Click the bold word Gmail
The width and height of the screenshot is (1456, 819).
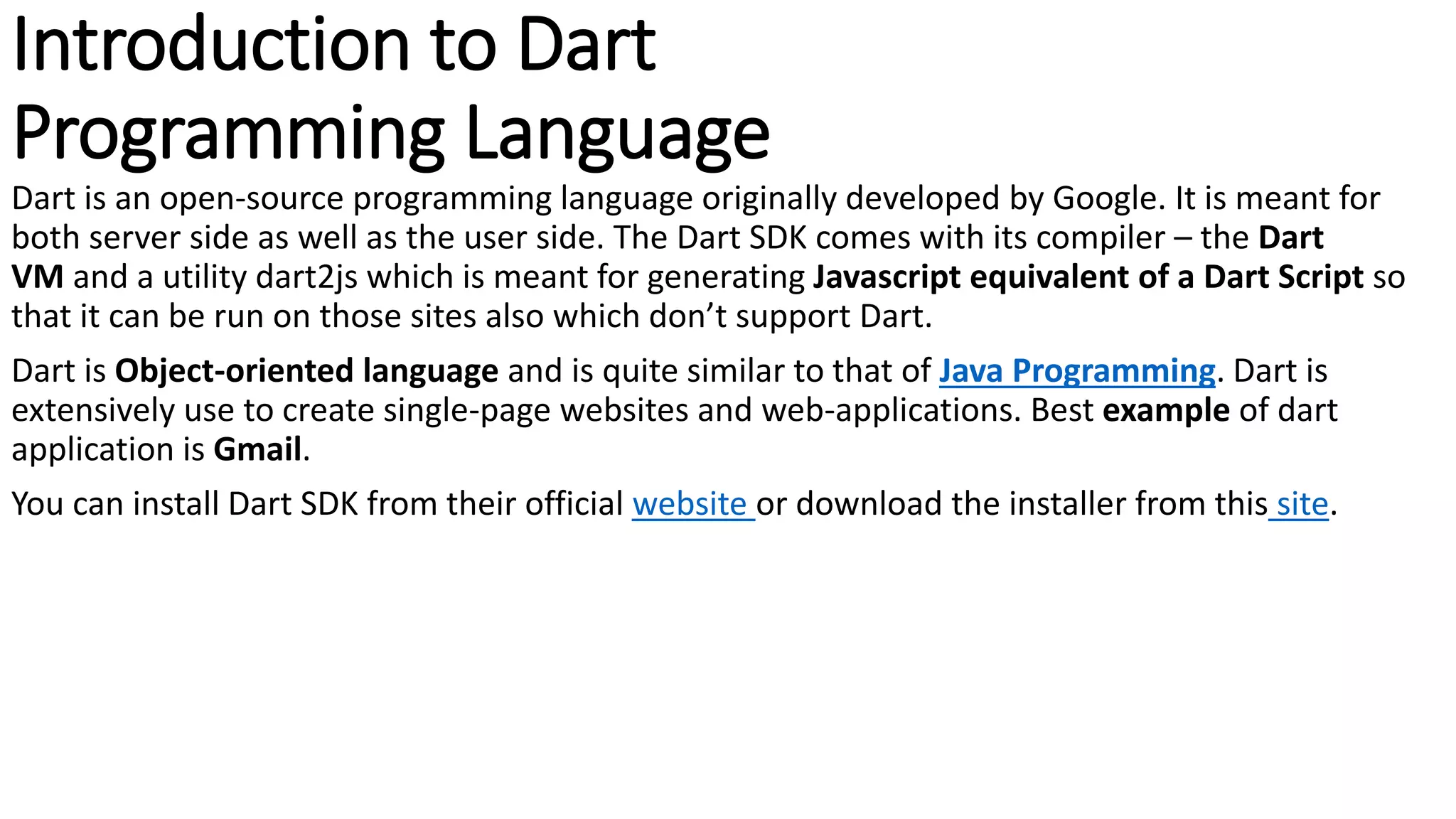pyautogui.click(x=257, y=449)
